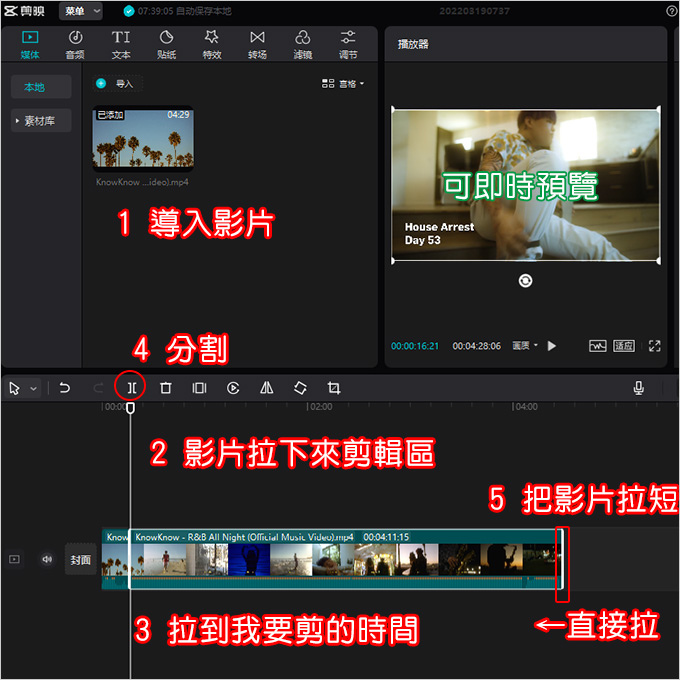
Task: Play the preview in the player
Action: point(552,346)
